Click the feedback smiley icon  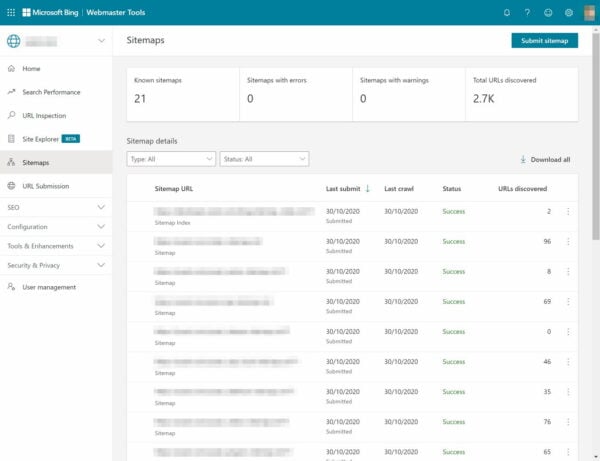click(x=548, y=13)
